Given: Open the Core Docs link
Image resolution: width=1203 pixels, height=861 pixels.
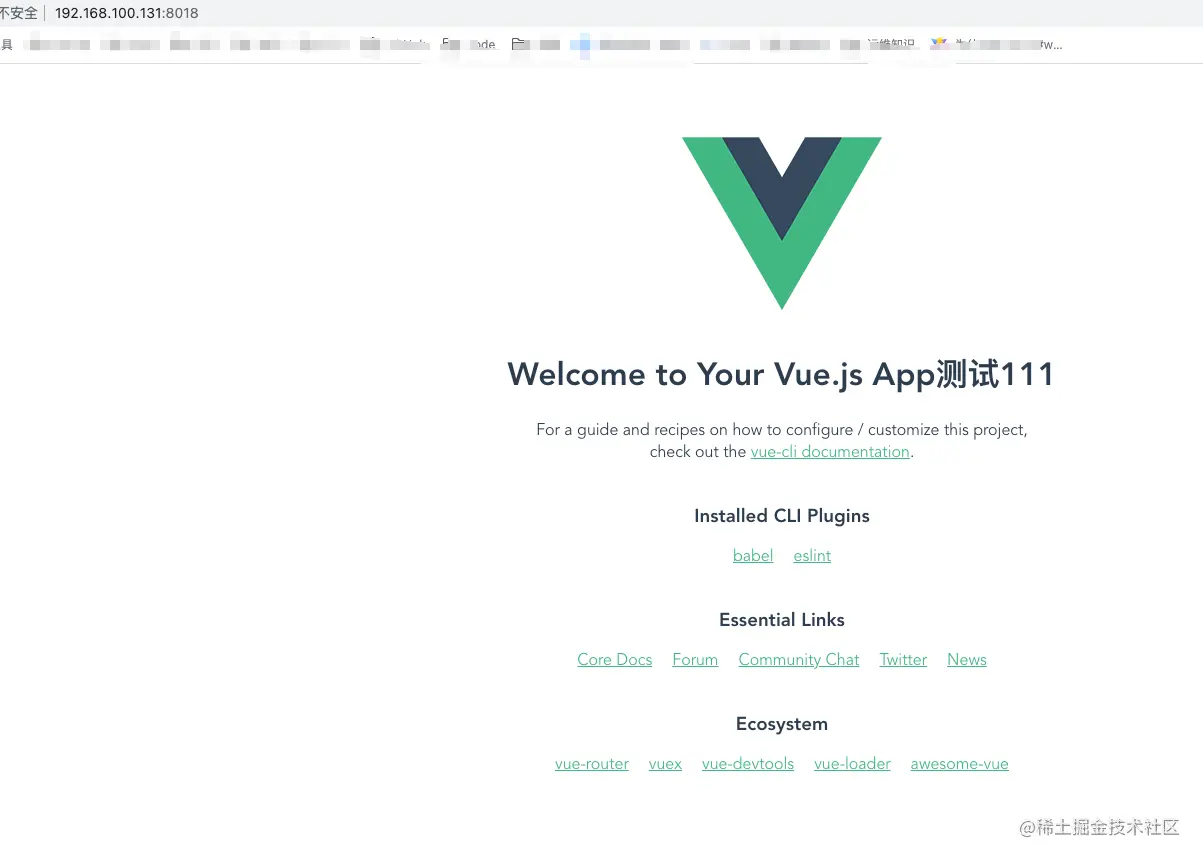Looking at the screenshot, I should (615, 660).
